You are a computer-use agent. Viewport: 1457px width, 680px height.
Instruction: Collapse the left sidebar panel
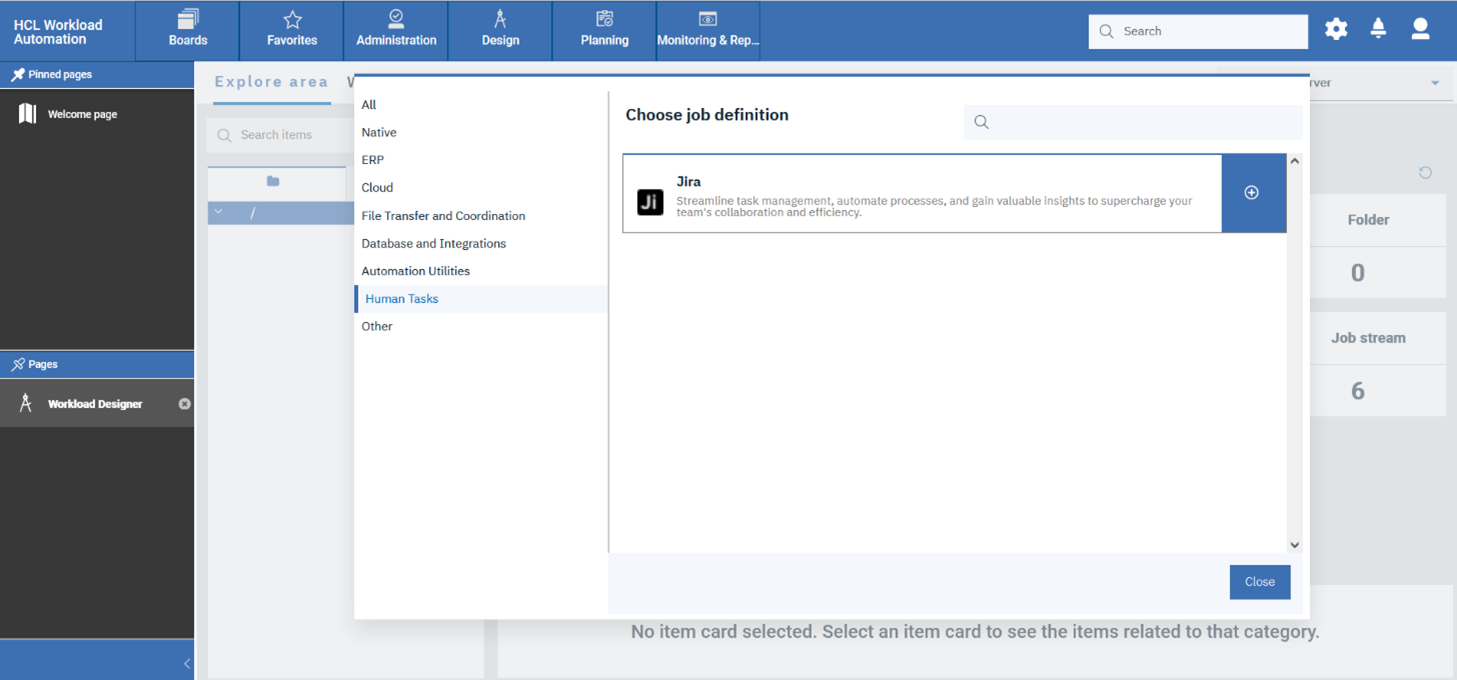(187, 663)
